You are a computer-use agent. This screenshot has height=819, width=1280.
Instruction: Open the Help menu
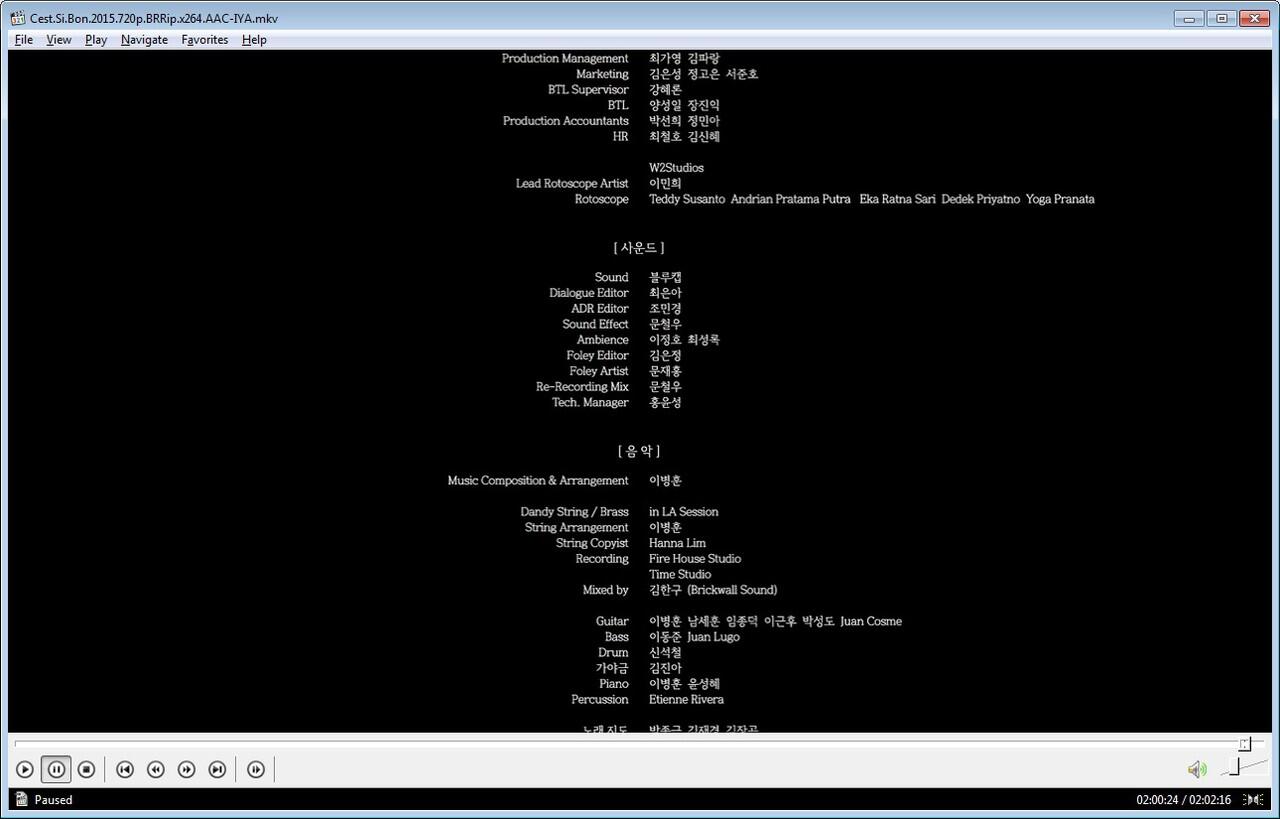[254, 40]
